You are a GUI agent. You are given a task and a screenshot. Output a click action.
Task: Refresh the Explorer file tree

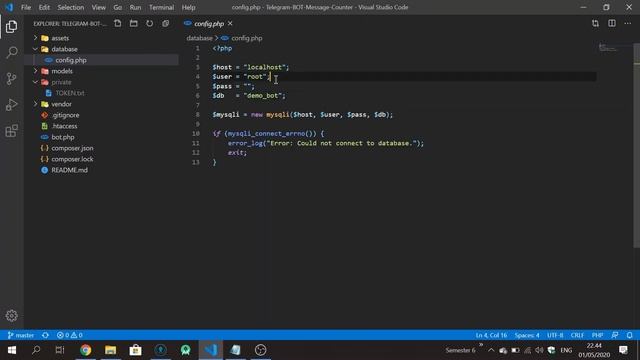pyautogui.click(x=149, y=23)
